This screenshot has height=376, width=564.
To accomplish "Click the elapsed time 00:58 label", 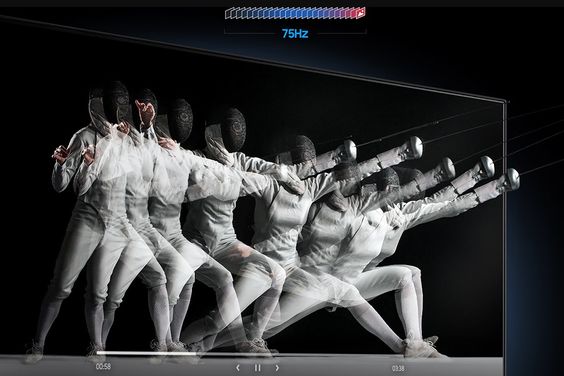I will [103, 367].
